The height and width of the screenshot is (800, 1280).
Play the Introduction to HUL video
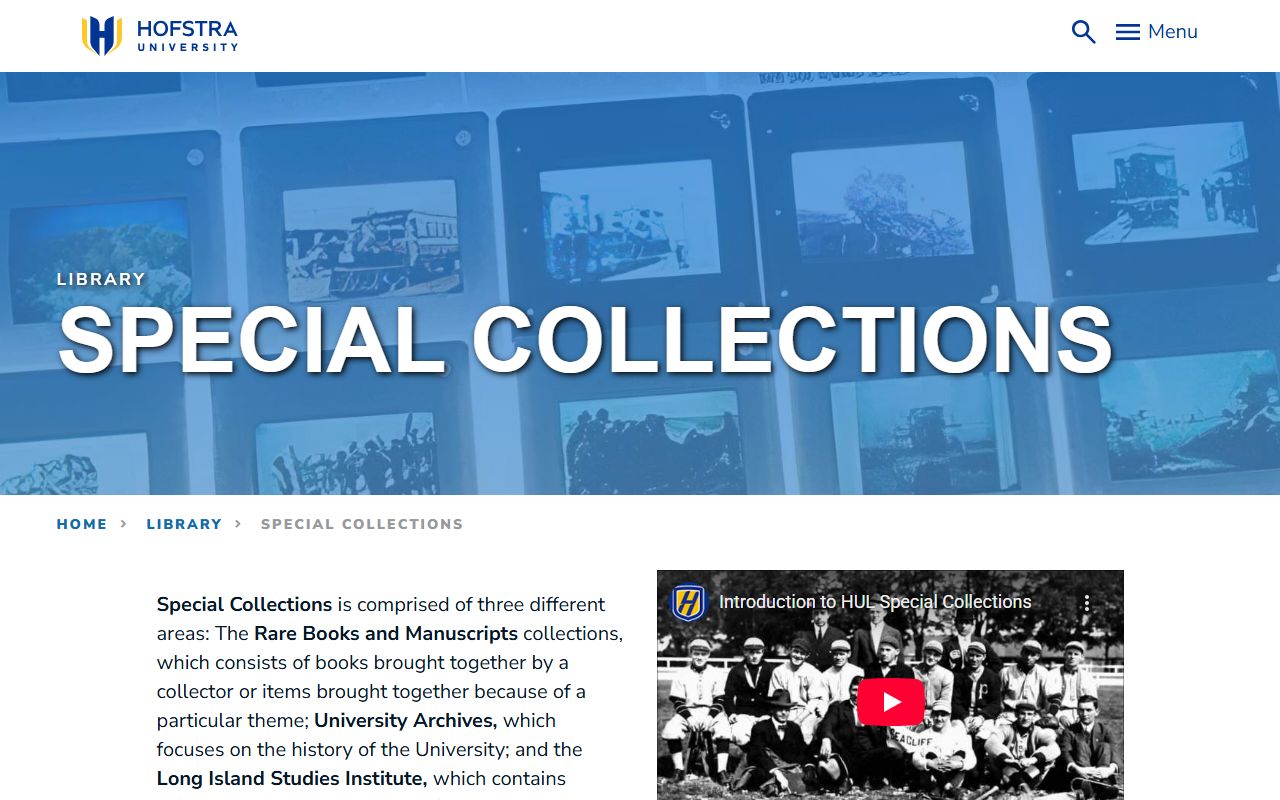(x=890, y=702)
